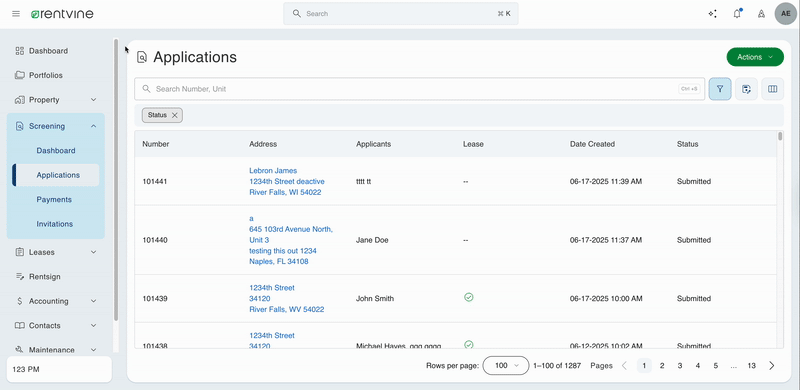
Task: Click the sparkle AI assistant icon
Action: (713, 14)
